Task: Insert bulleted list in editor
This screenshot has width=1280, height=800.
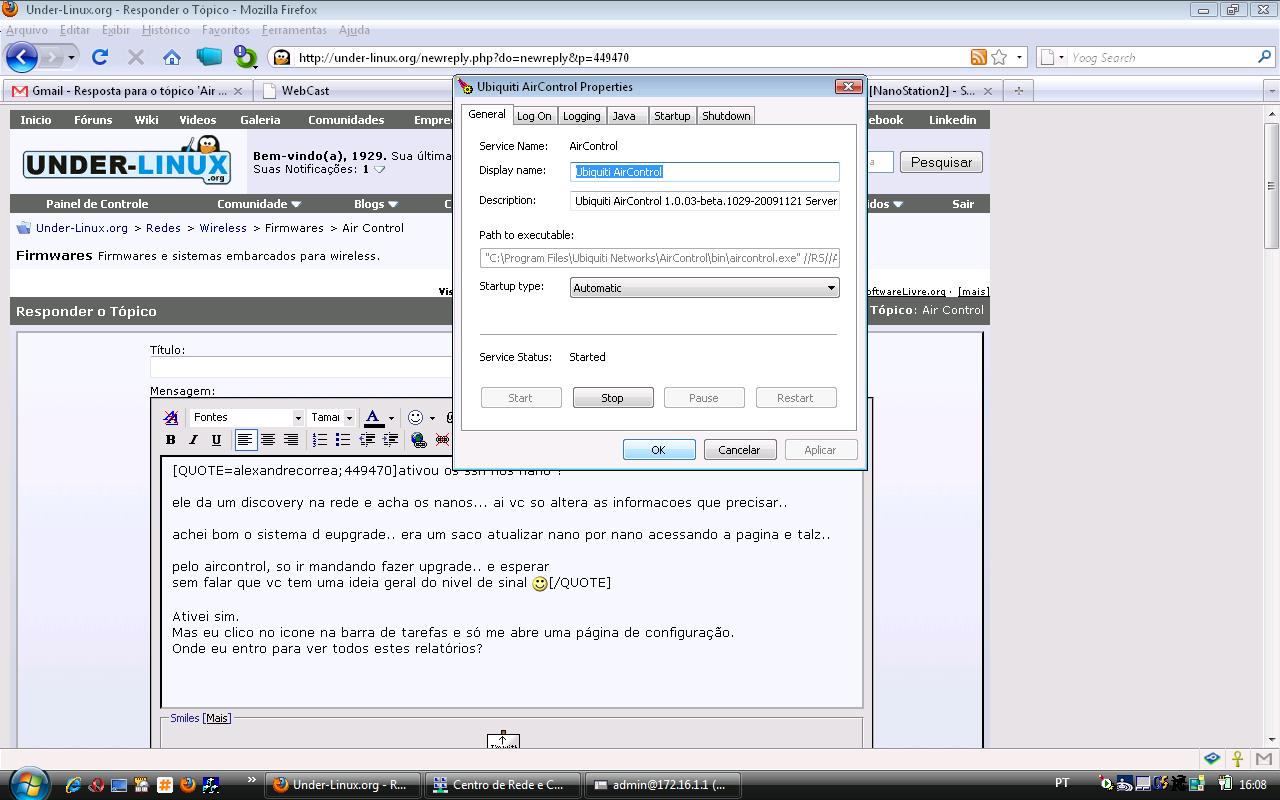Action: (x=343, y=439)
